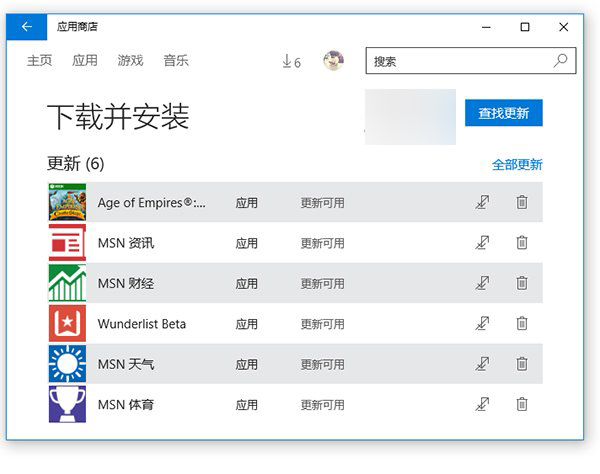Click the search magnifier icon
The height and width of the screenshot is (474, 600).
[x=561, y=60]
